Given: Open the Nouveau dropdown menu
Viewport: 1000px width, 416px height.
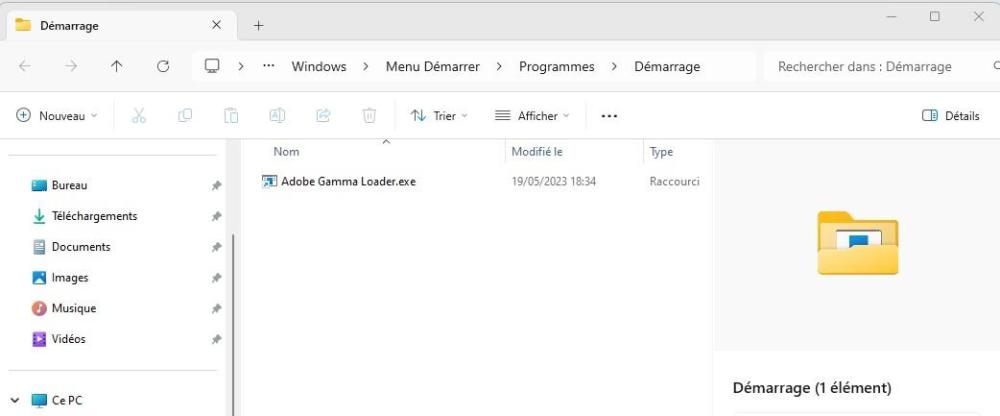Looking at the screenshot, I should pos(57,115).
